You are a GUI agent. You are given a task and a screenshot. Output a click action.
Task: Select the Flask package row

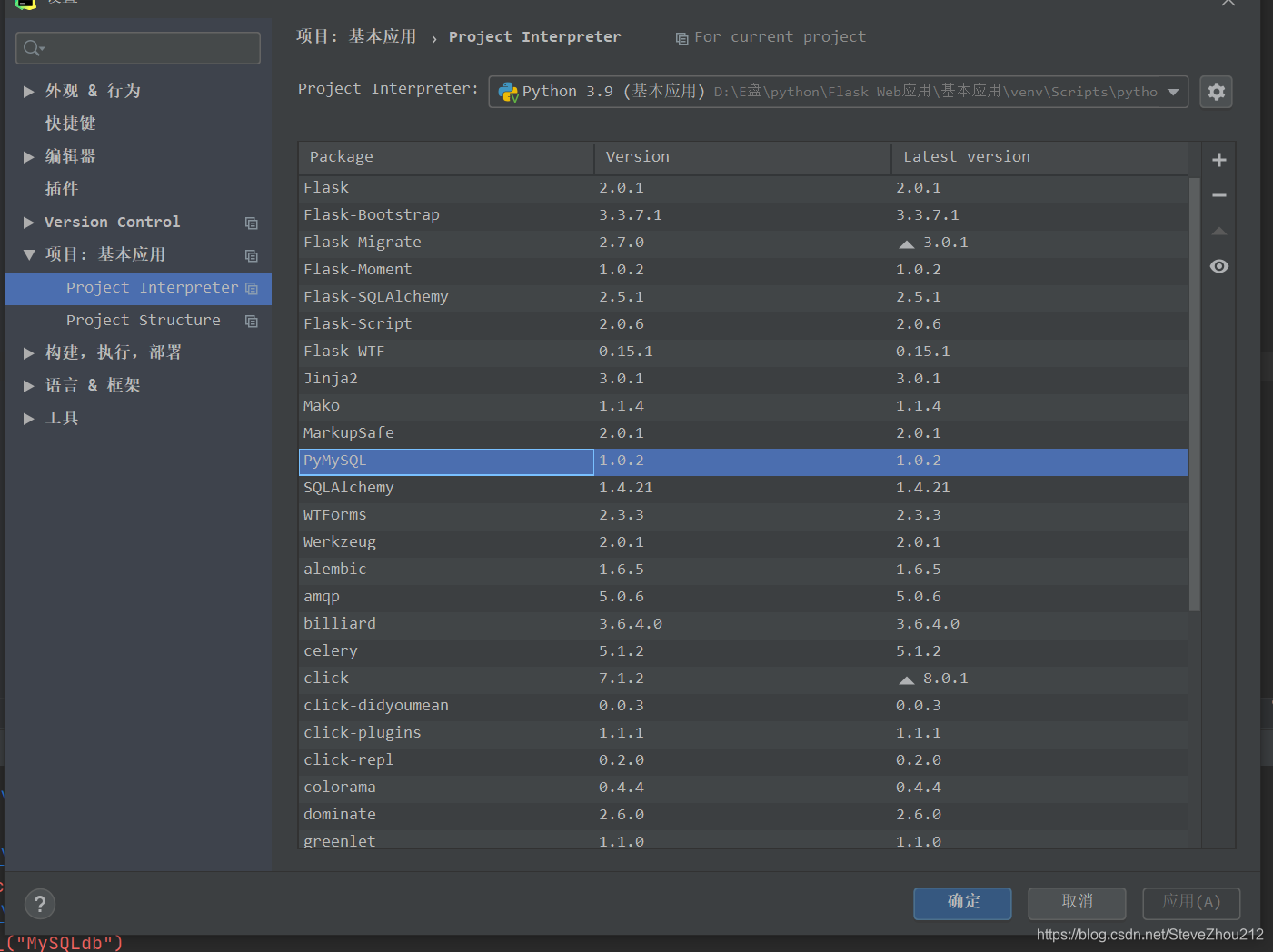743,188
